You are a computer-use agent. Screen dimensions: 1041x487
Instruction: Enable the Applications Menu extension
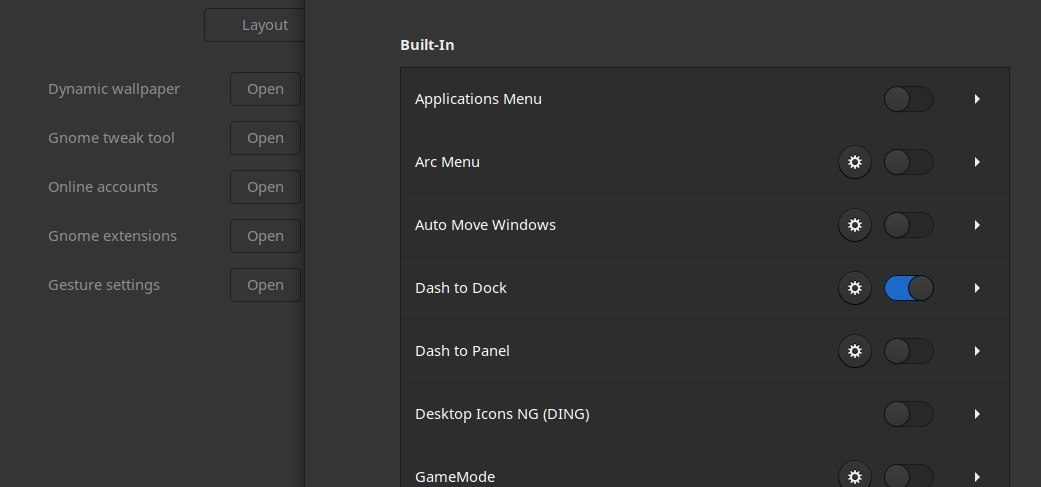click(908, 99)
